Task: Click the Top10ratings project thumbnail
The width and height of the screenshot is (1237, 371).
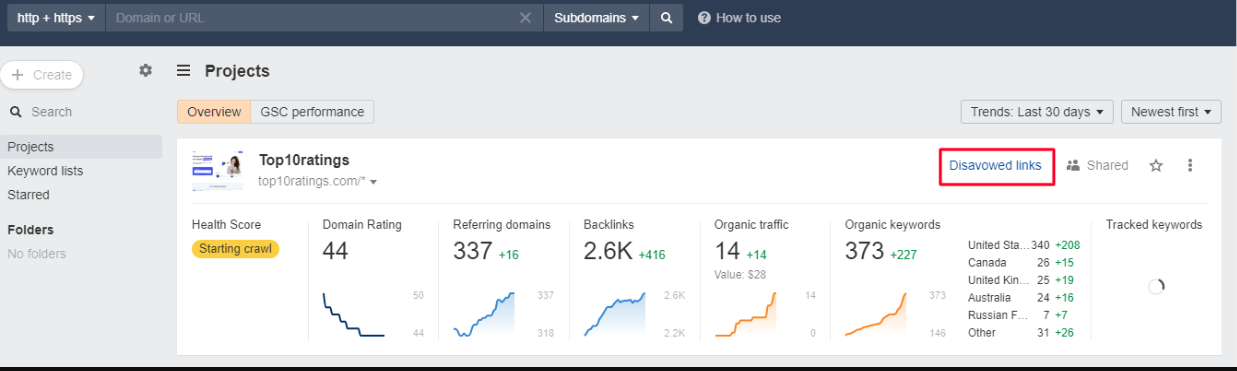Action: click(217, 169)
